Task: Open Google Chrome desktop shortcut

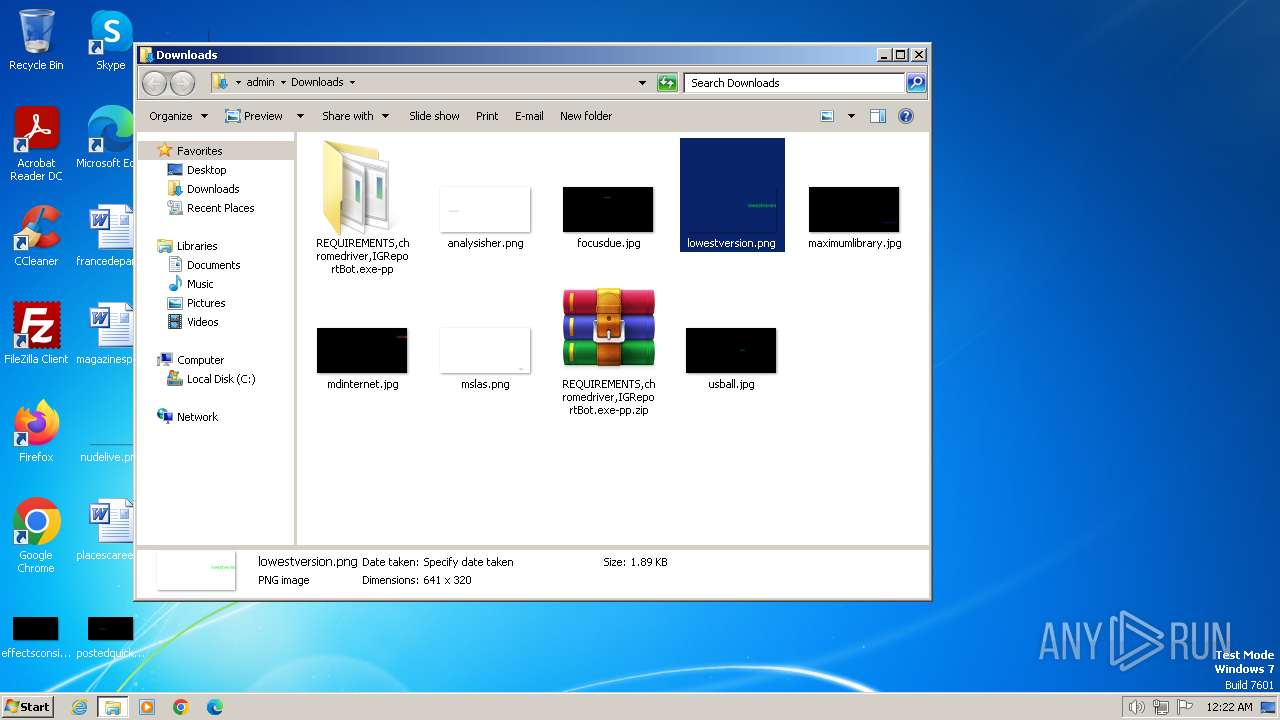Action: click(36, 536)
